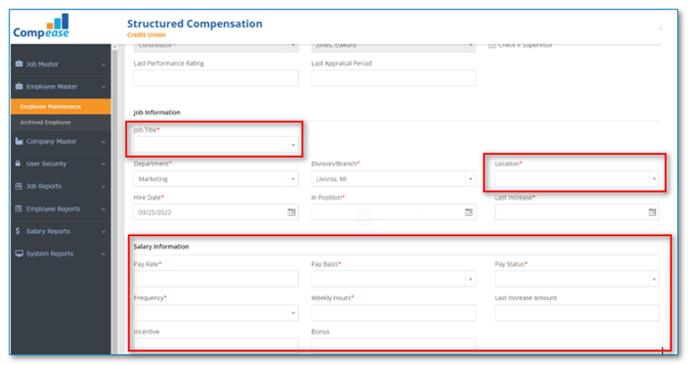Click the Last Increase Amount field
688x365 pixels.
point(577,313)
